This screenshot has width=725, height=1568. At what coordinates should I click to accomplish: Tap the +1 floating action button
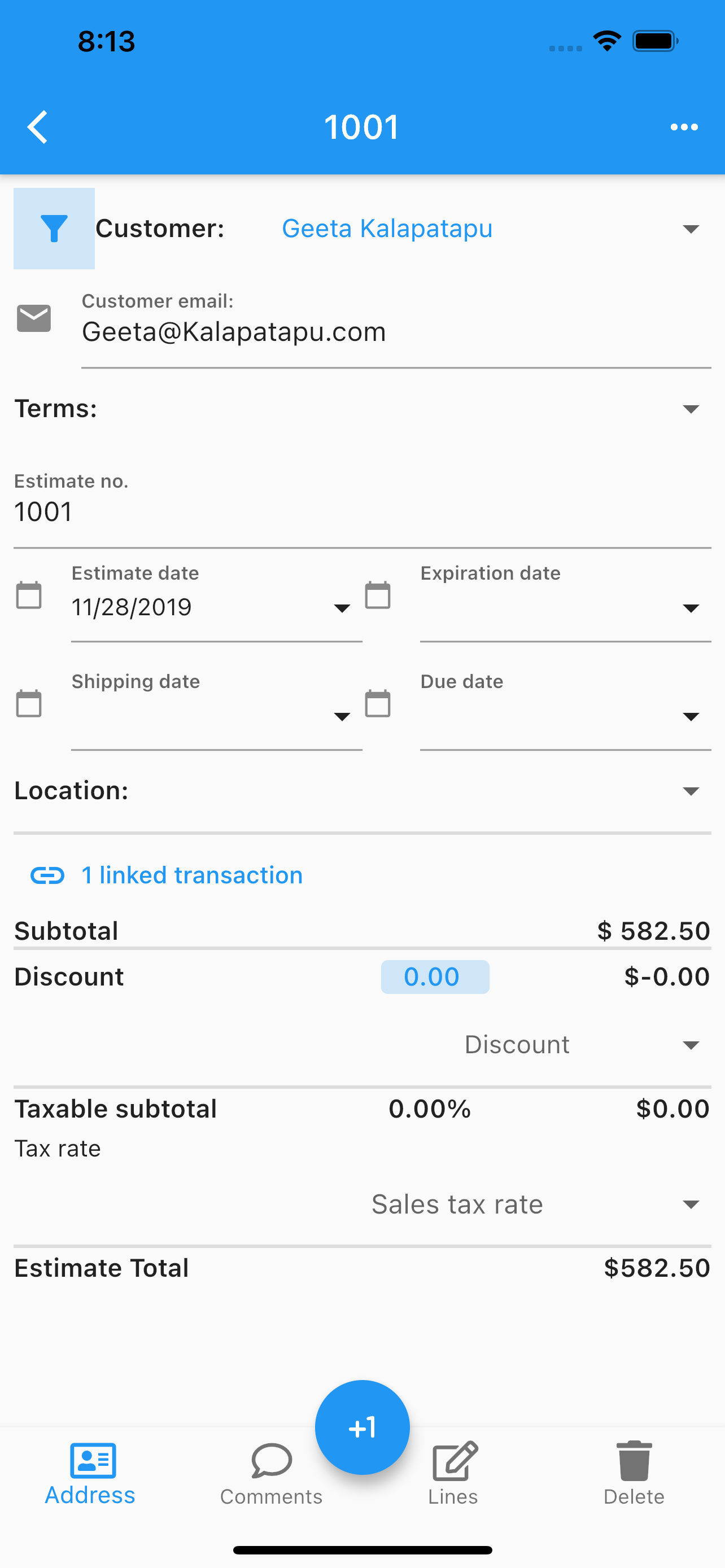pos(362,1427)
